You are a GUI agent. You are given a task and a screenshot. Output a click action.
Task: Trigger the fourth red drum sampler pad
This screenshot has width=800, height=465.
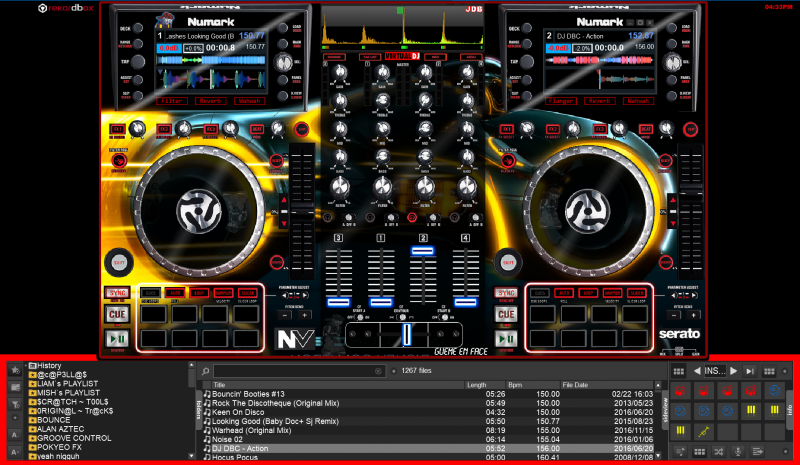coord(751,391)
